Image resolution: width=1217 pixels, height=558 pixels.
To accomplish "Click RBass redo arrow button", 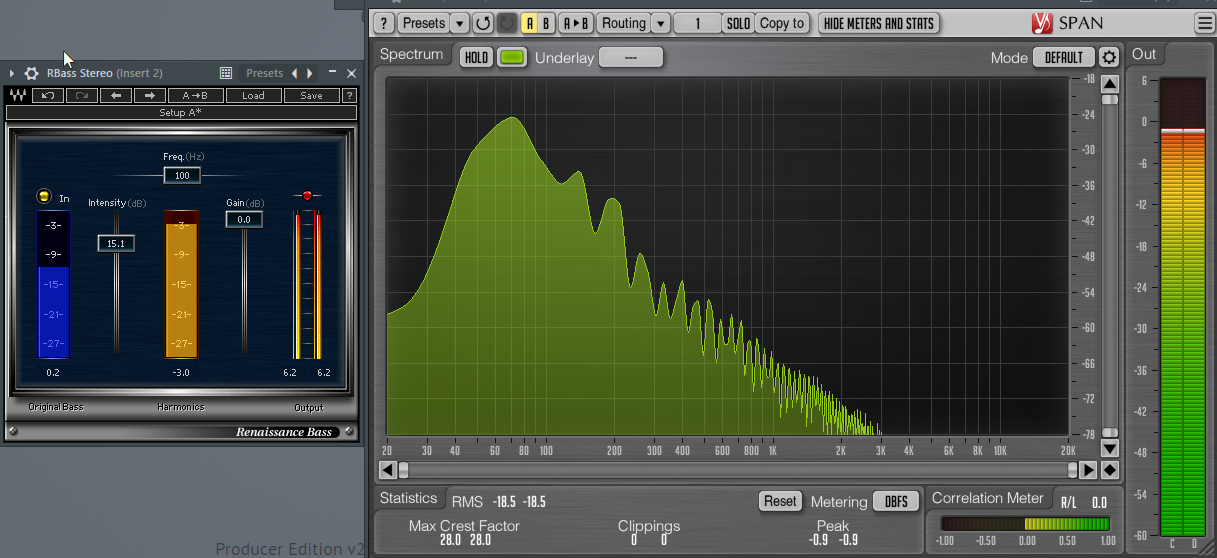I will pos(83,96).
